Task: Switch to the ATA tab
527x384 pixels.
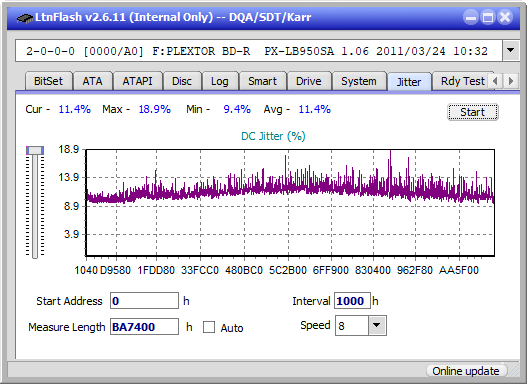Action: (x=92, y=81)
